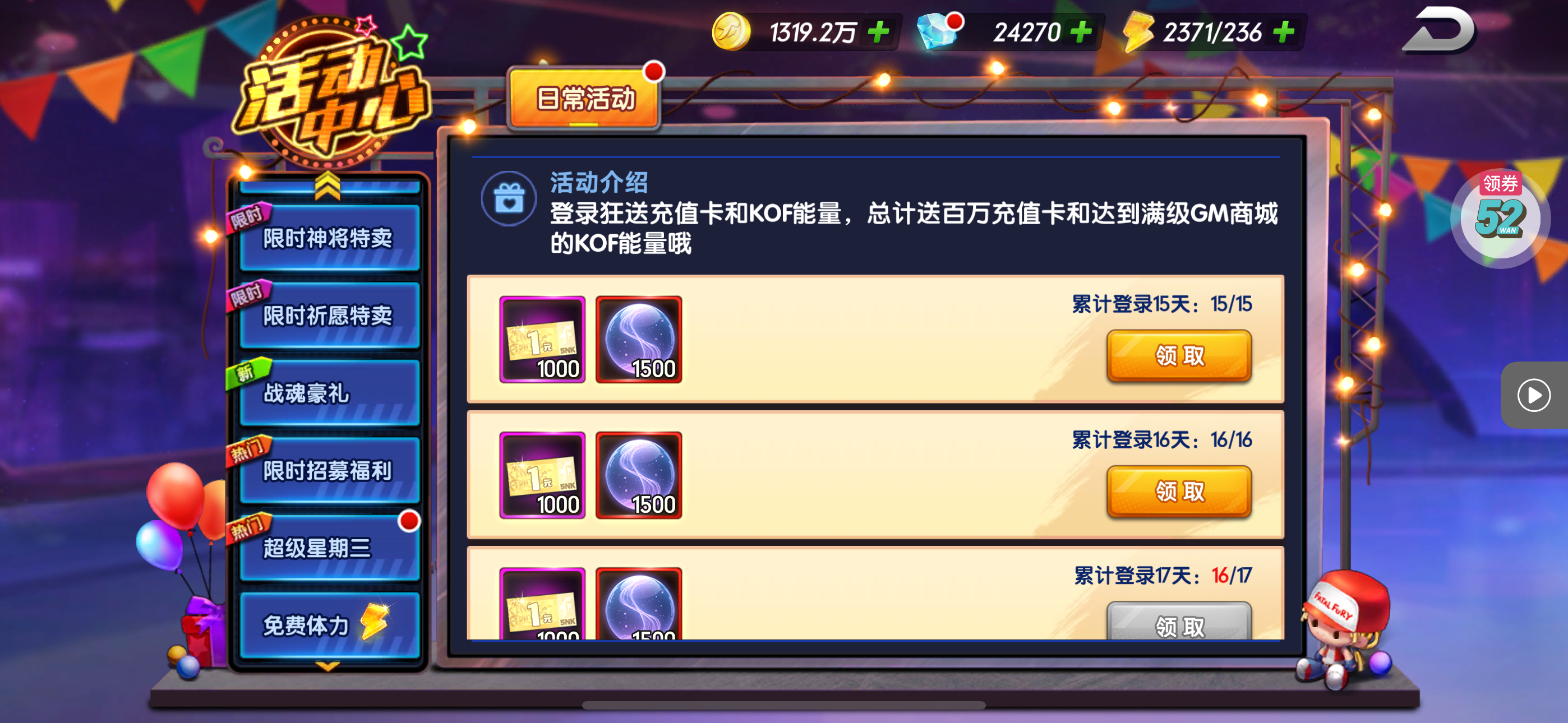Screen dimensions: 1568x723
Task: Expand activity list upward with chevron
Action: point(328,185)
